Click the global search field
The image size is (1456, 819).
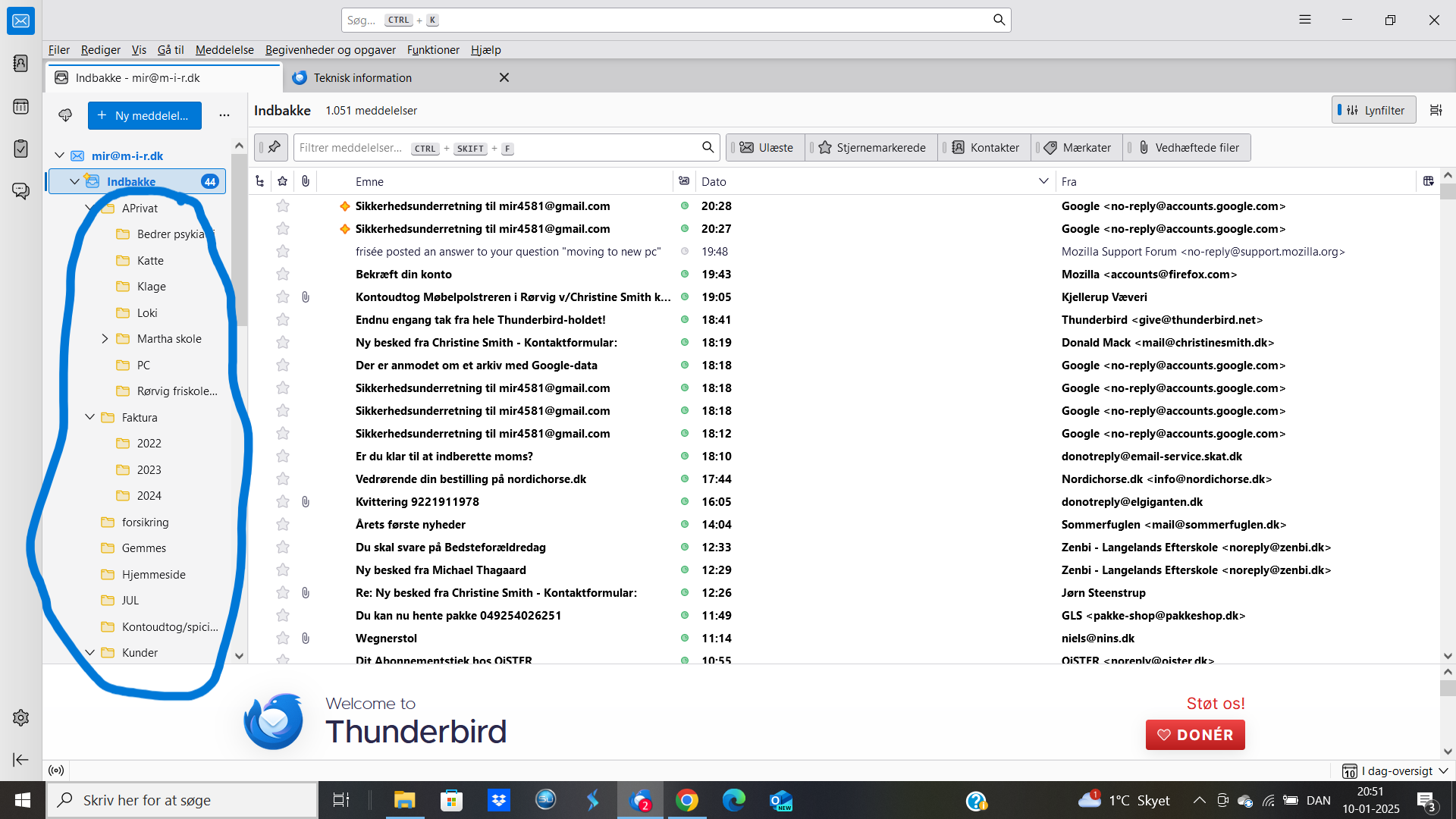click(676, 20)
